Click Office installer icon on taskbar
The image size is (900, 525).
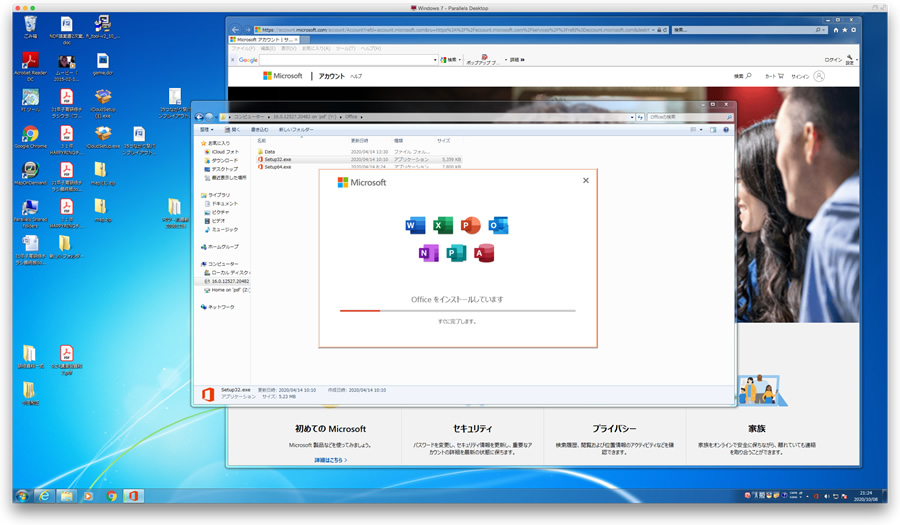tap(133, 496)
